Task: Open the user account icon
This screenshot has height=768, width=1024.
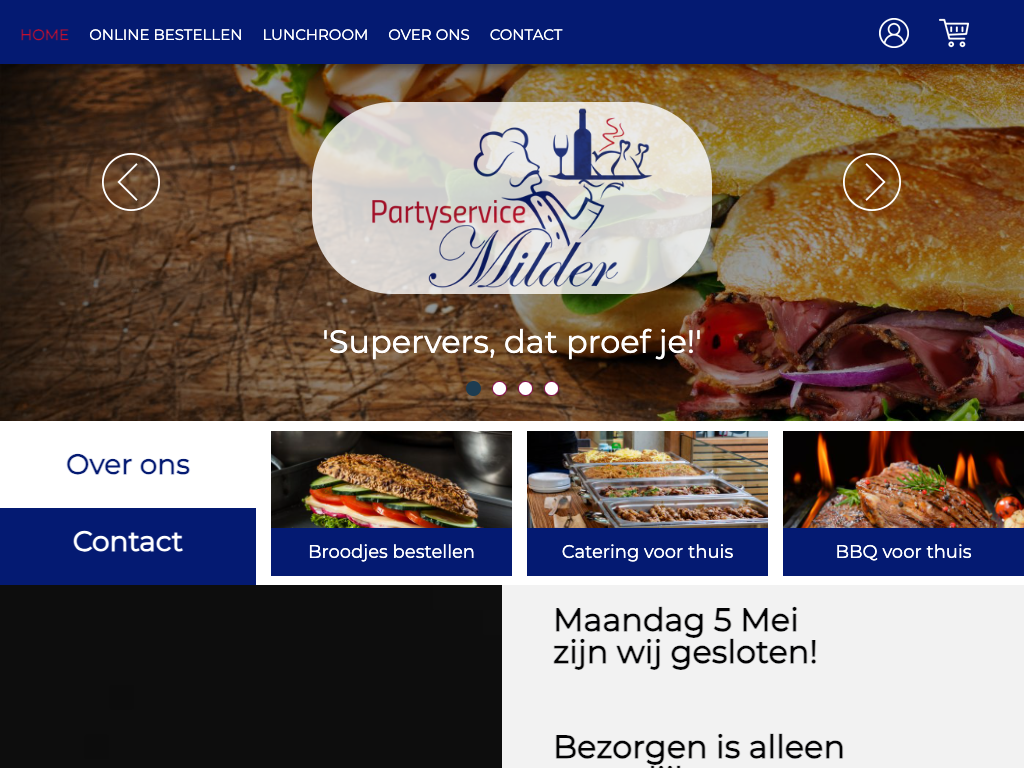Action: tap(893, 33)
